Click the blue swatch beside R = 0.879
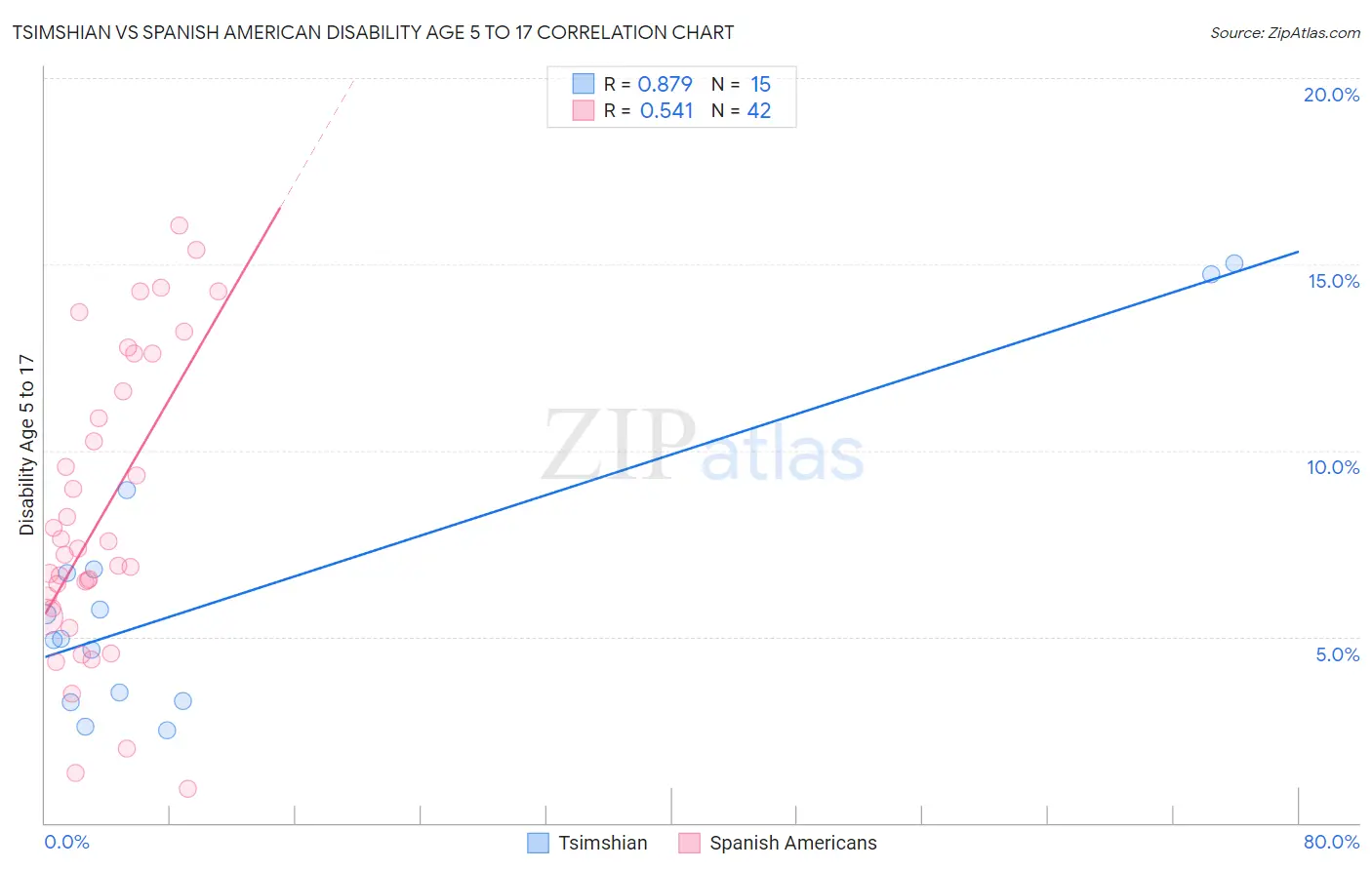1372x870 pixels. pyautogui.click(x=584, y=84)
